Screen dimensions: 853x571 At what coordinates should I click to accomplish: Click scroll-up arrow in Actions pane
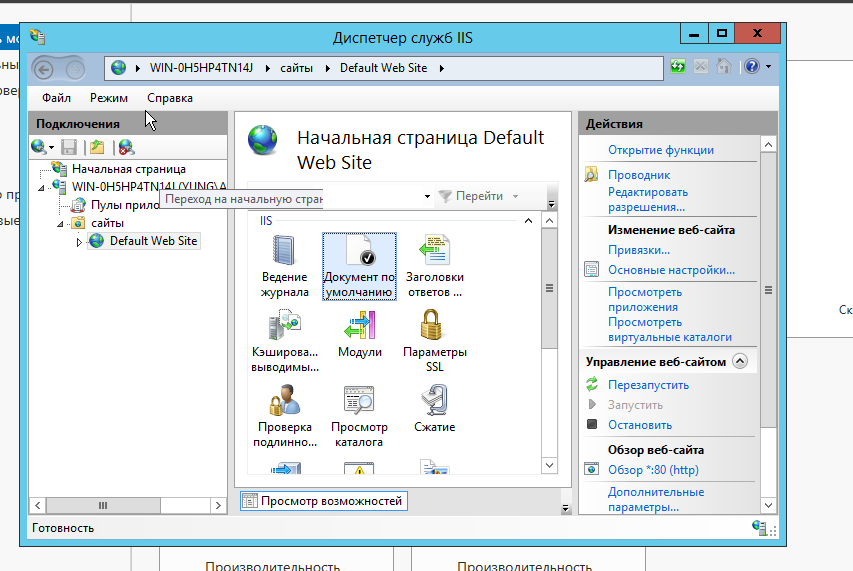(x=768, y=144)
